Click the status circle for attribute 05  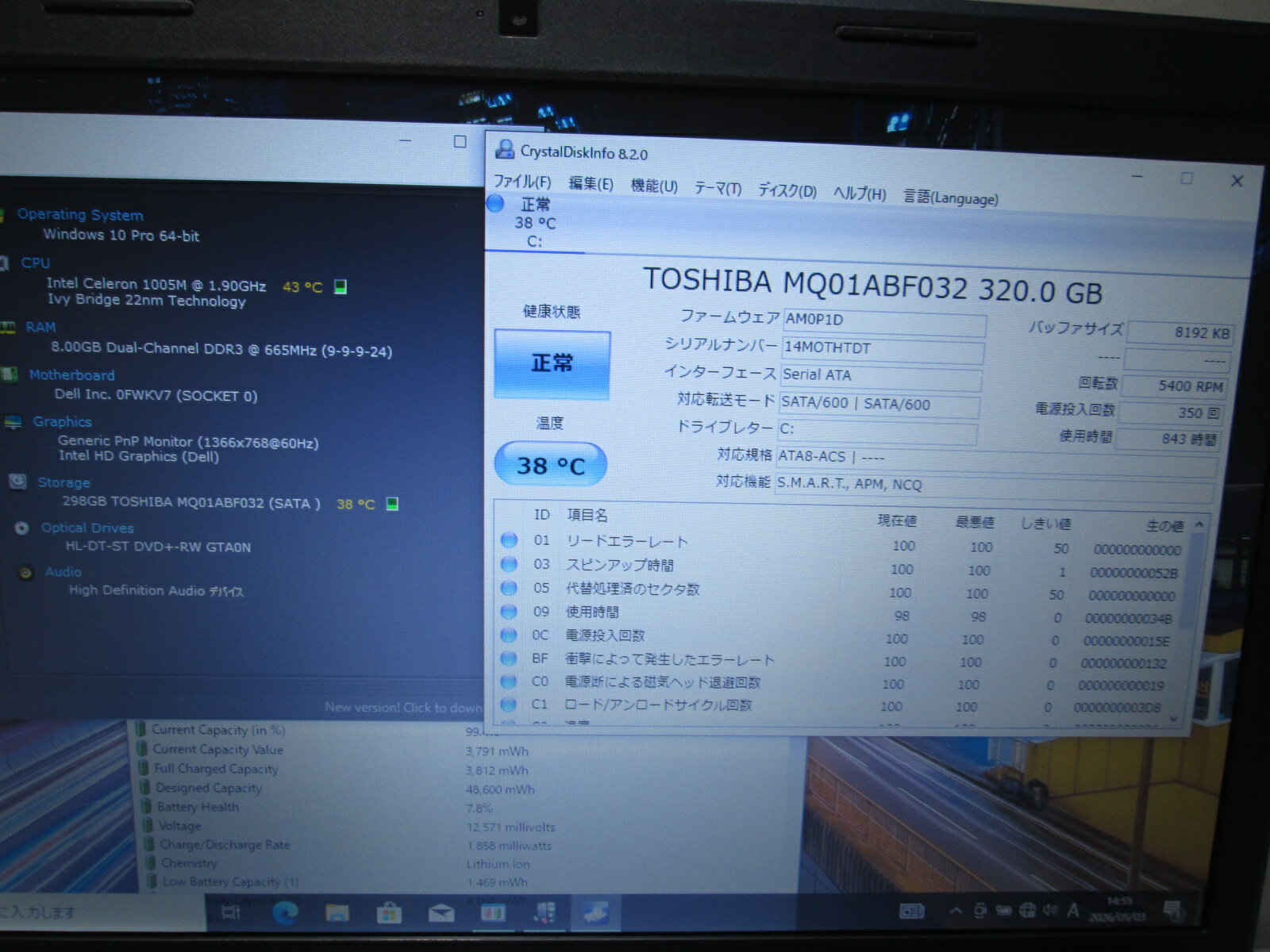[x=509, y=588]
